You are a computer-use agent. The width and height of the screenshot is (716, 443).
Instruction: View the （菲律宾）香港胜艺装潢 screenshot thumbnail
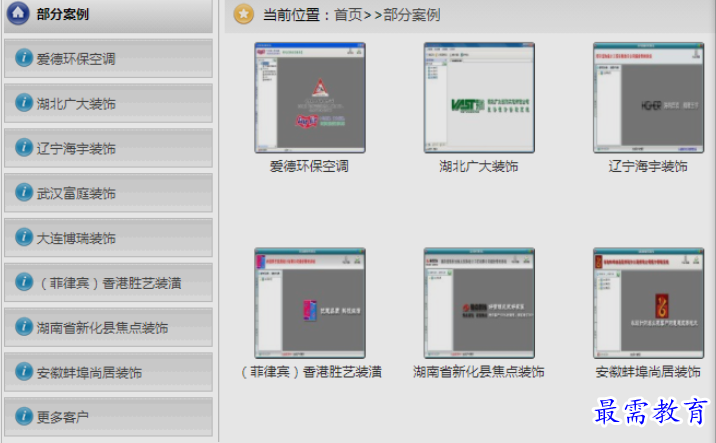[310, 303]
